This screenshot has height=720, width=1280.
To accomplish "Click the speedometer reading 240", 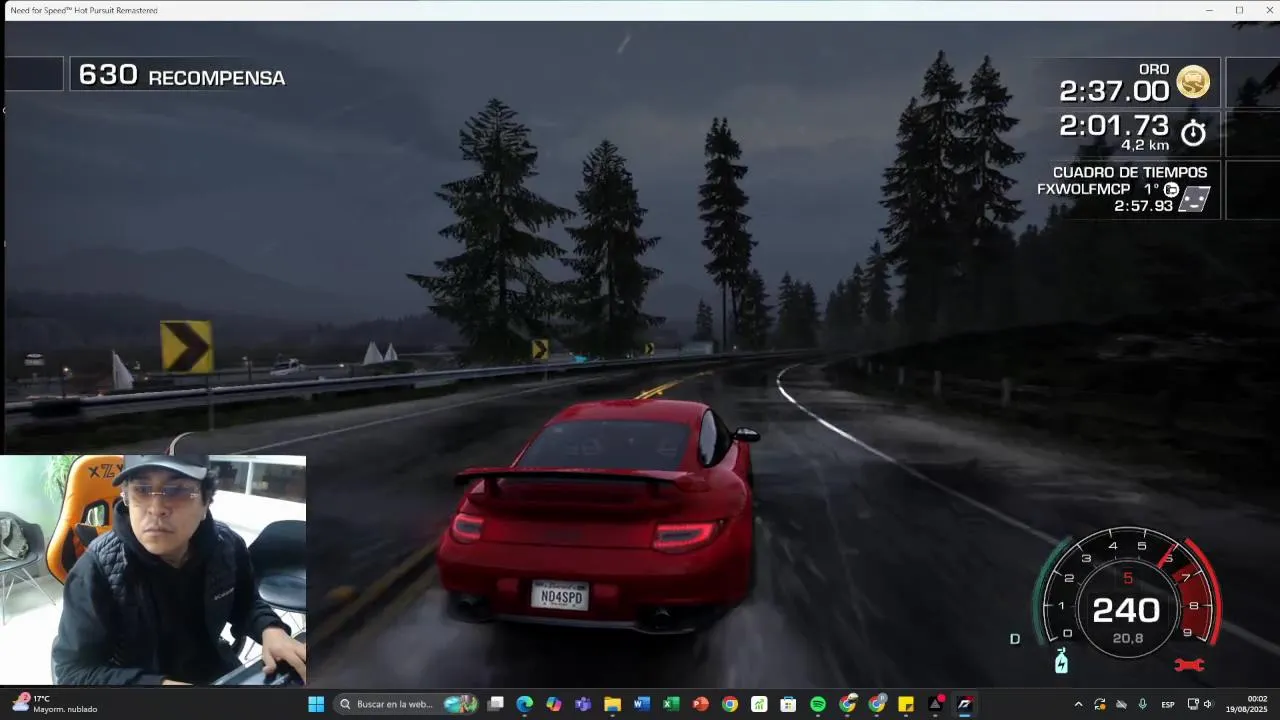I will 1126,610.
